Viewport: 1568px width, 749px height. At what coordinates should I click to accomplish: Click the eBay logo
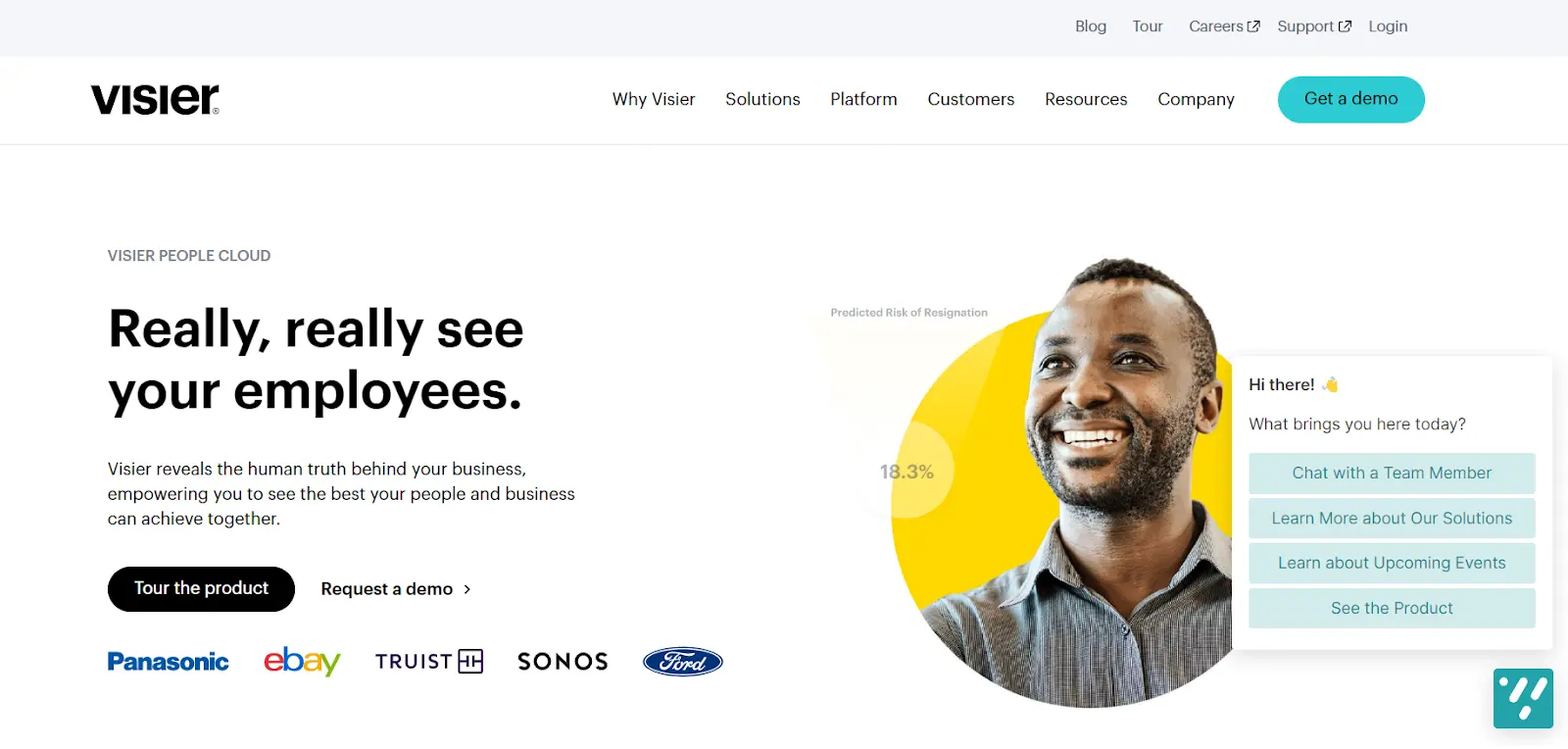point(302,661)
